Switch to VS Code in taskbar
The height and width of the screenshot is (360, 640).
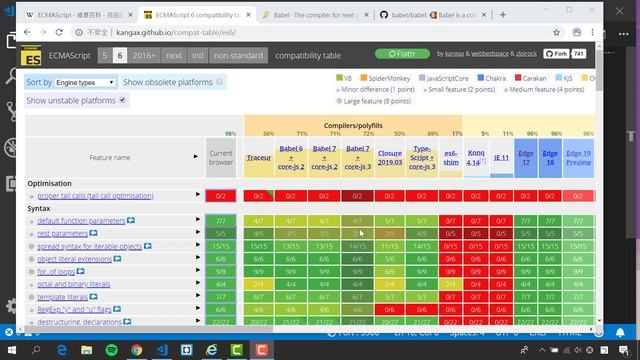(x=162, y=350)
